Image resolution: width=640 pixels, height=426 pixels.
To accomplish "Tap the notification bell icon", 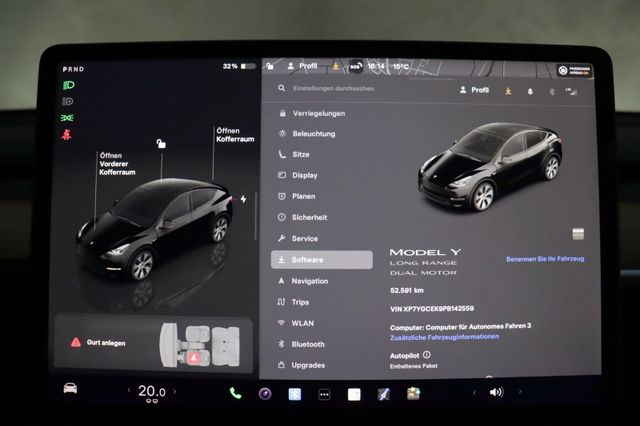I will click(528, 90).
